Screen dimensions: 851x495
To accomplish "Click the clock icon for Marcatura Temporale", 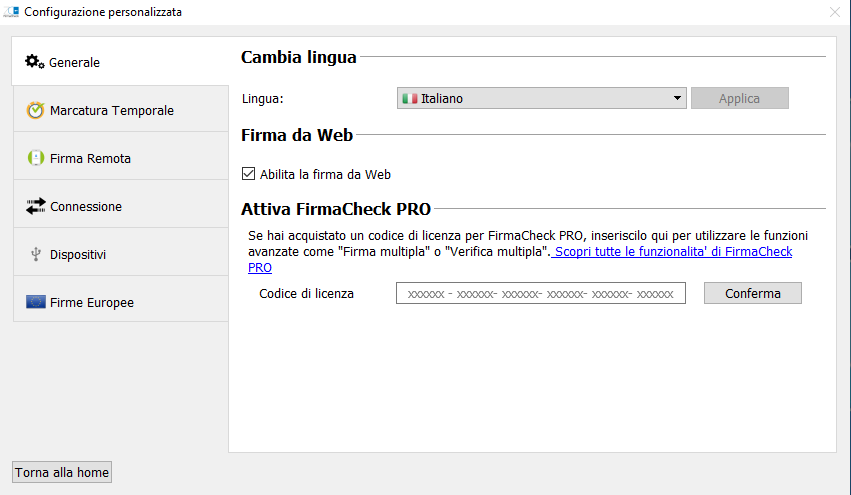I will pos(35,110).
